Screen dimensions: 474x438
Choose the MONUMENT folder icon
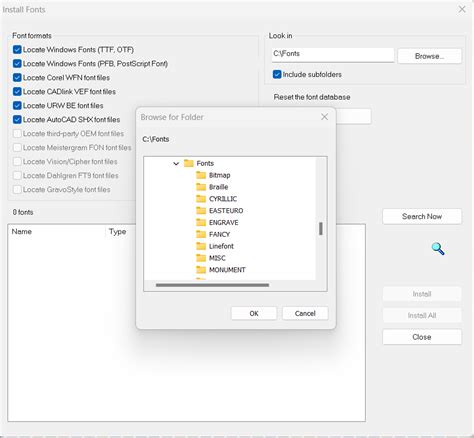click(201, 270)
